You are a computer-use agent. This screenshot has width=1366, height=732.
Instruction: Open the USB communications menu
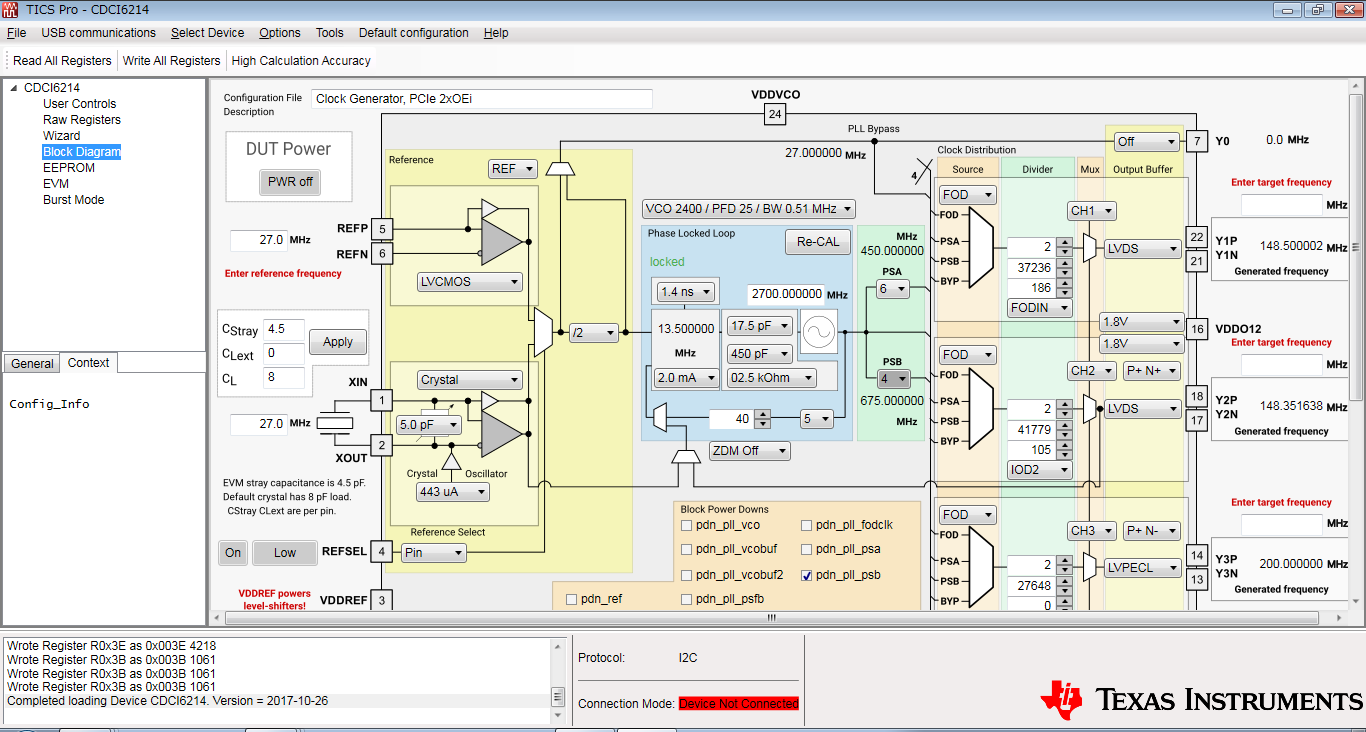[x=98, y=33]
